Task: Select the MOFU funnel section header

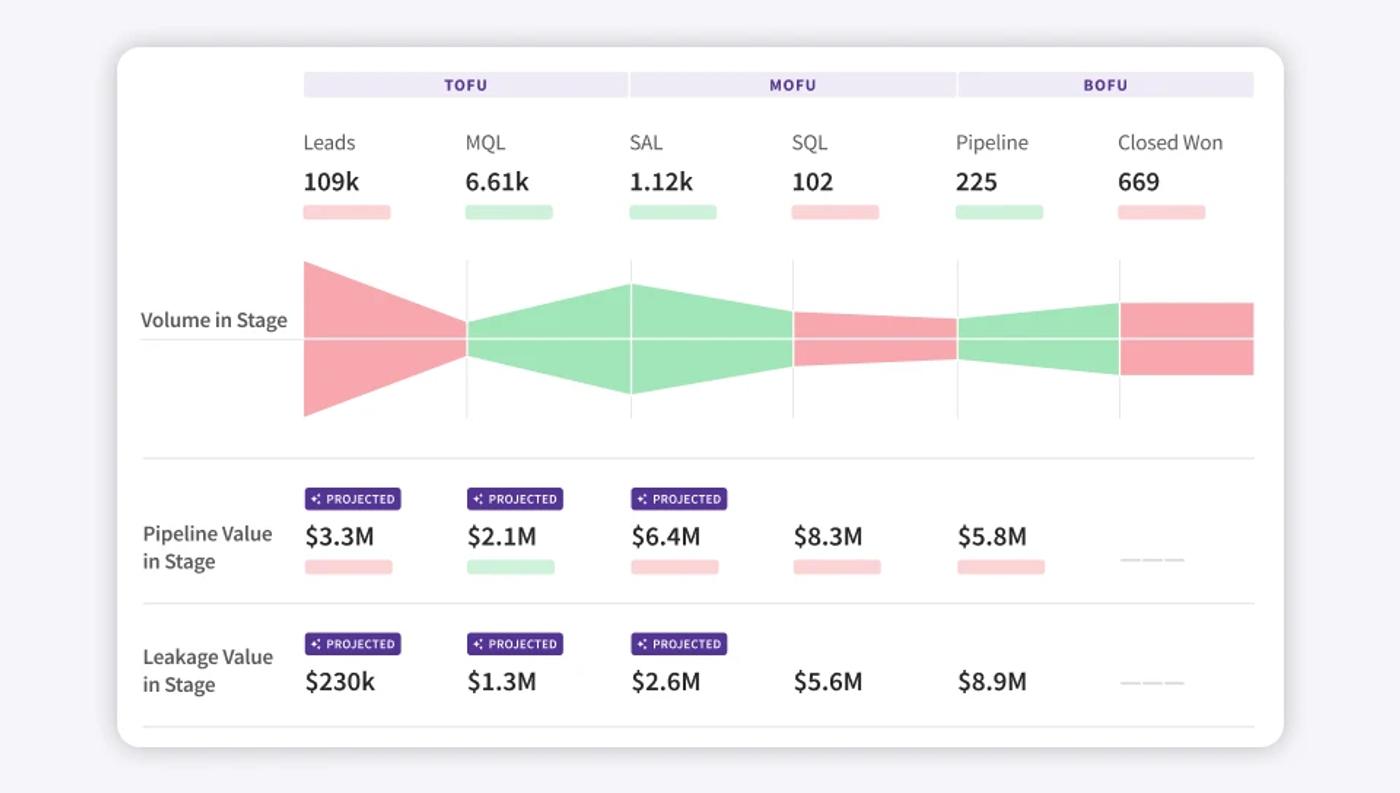Action: (x=793, y=85)
